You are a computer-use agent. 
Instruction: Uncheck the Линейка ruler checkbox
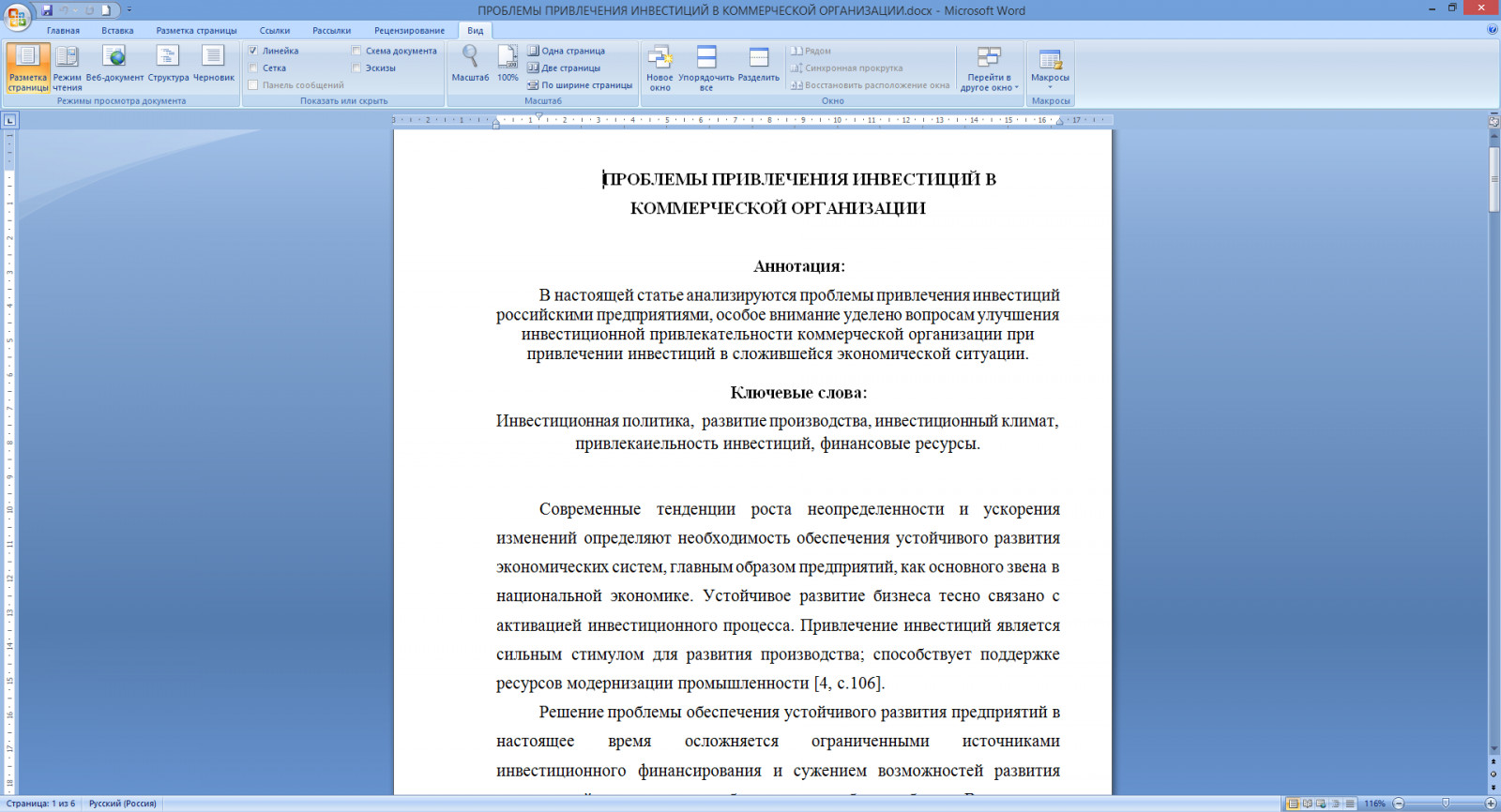pyautogui.click(x=253, y=51)
